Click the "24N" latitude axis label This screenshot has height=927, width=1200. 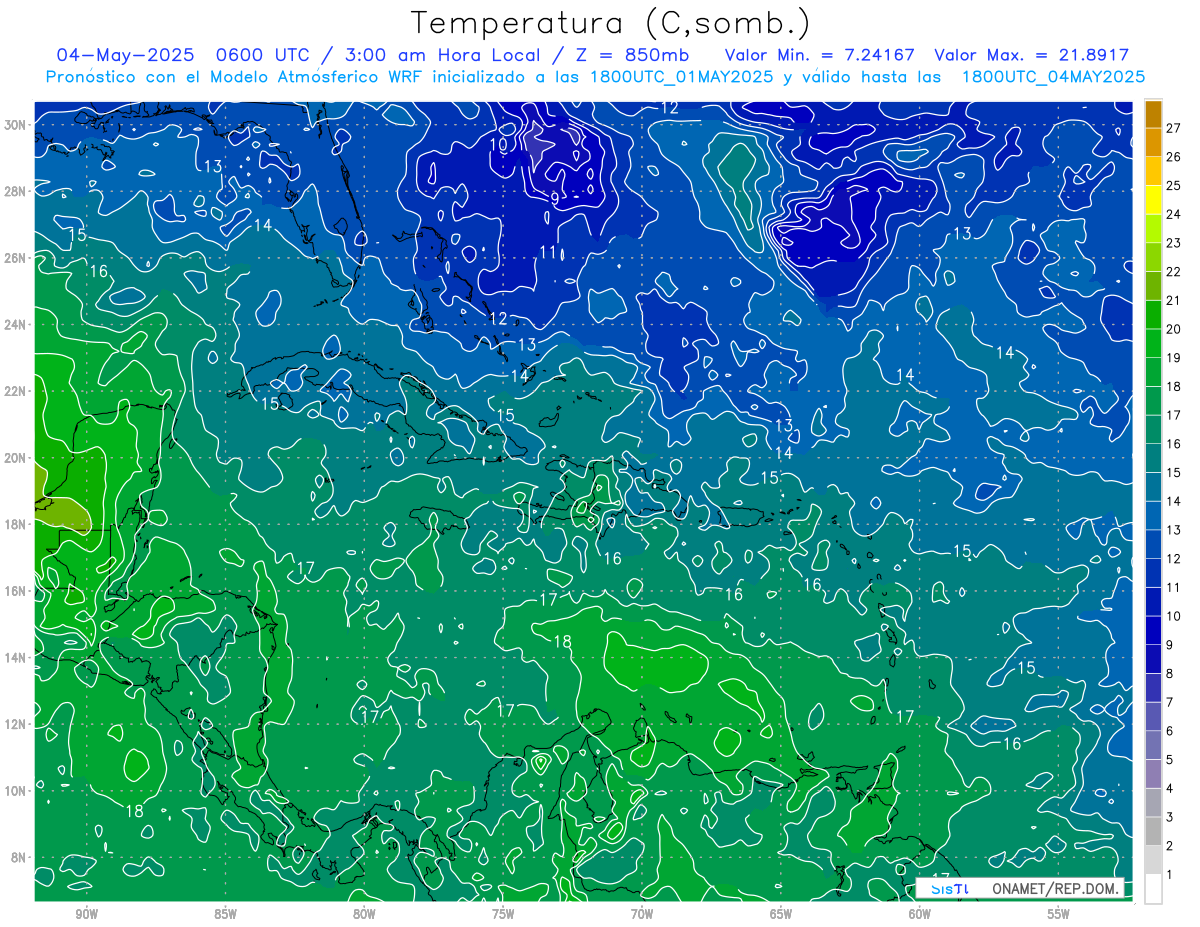(x=15, y=325)
